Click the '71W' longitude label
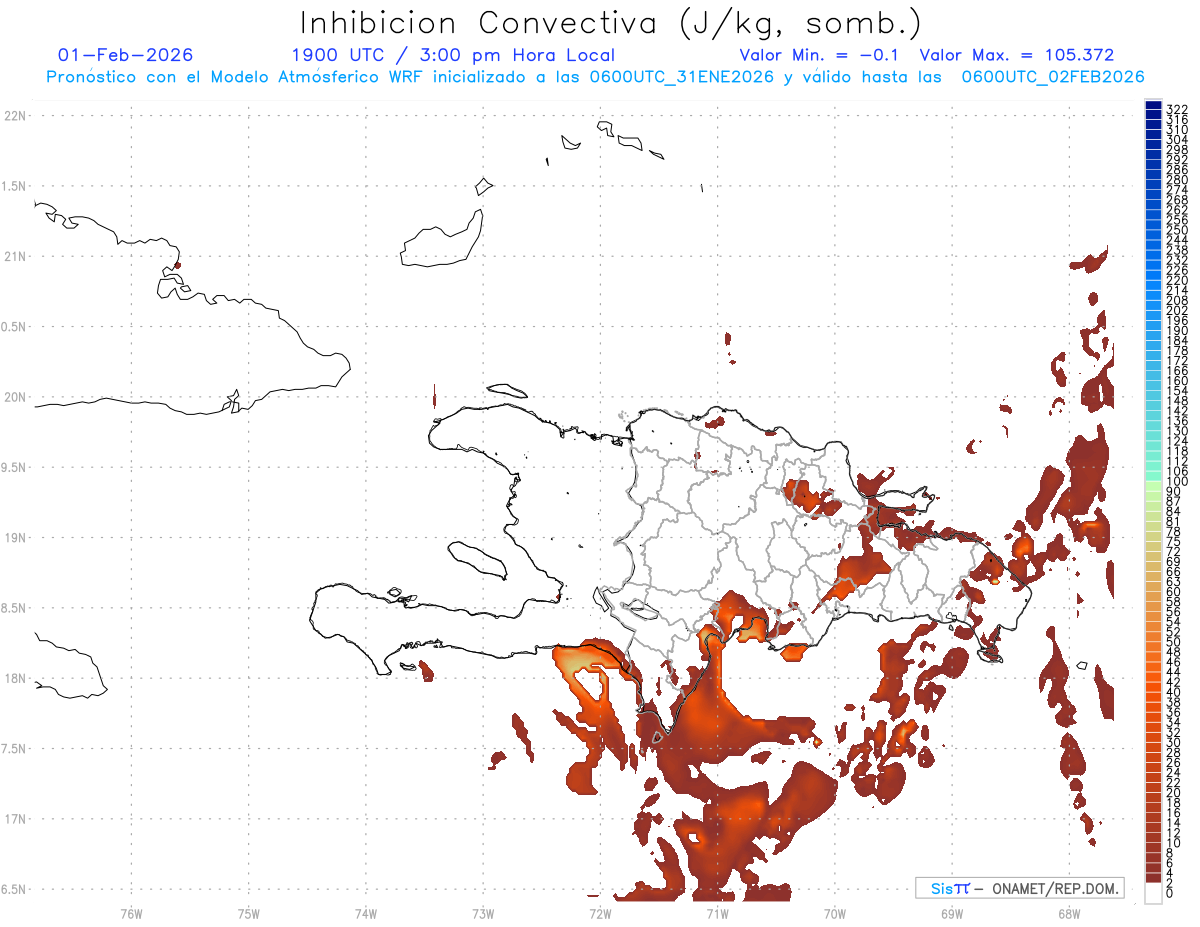Screen dimensions: 1200x927 pyautogui.click(x=717, y=913)
